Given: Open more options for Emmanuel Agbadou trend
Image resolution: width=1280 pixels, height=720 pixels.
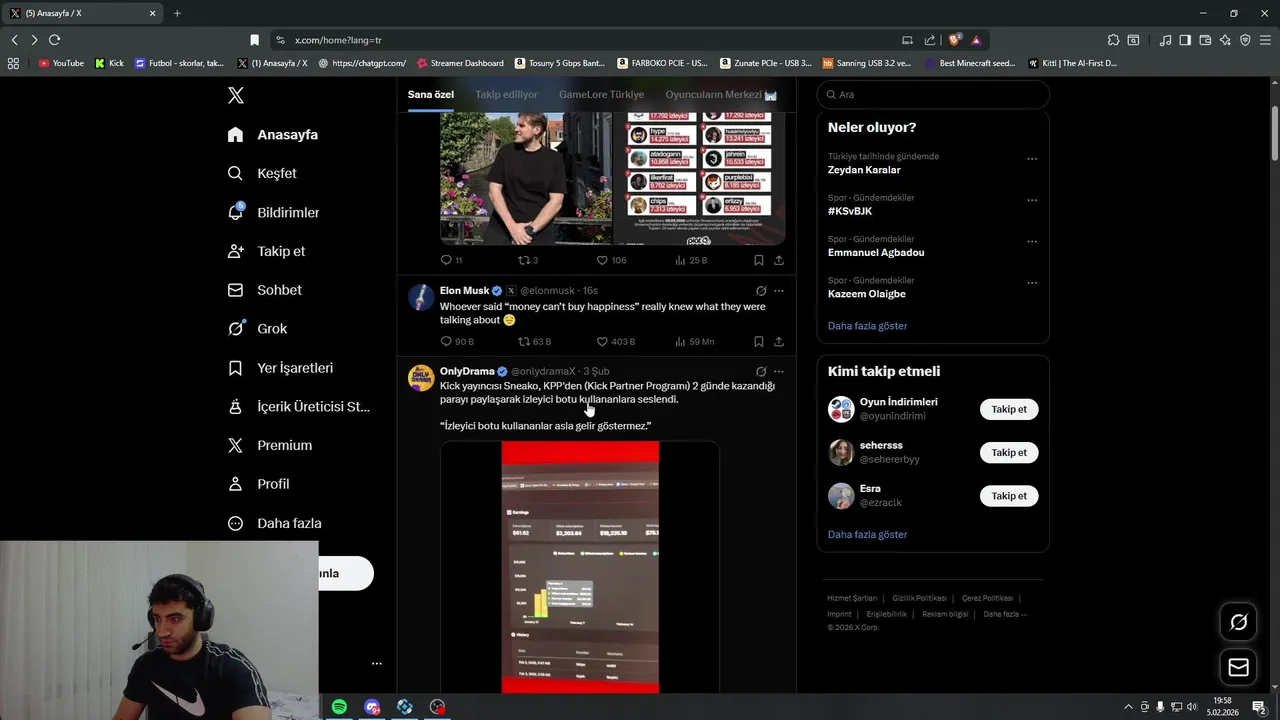Looking at the screenshot, I should (x=1032, y=242).
